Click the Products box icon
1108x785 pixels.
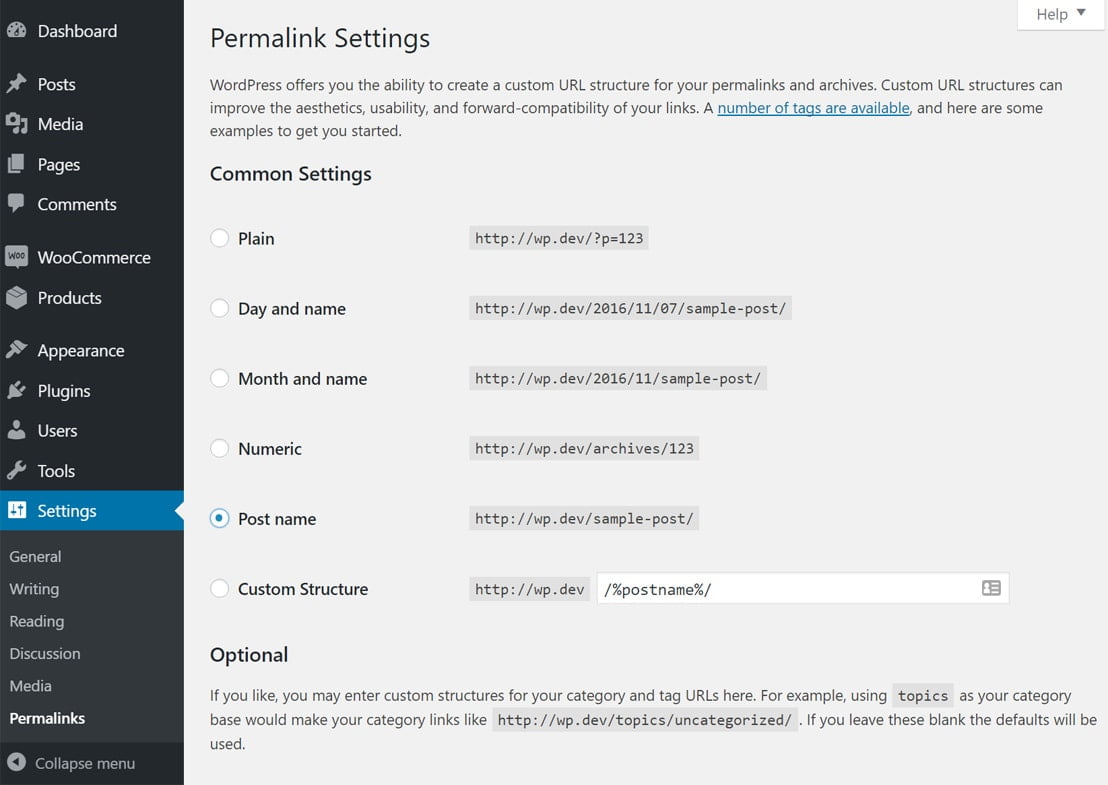[16, 297]
